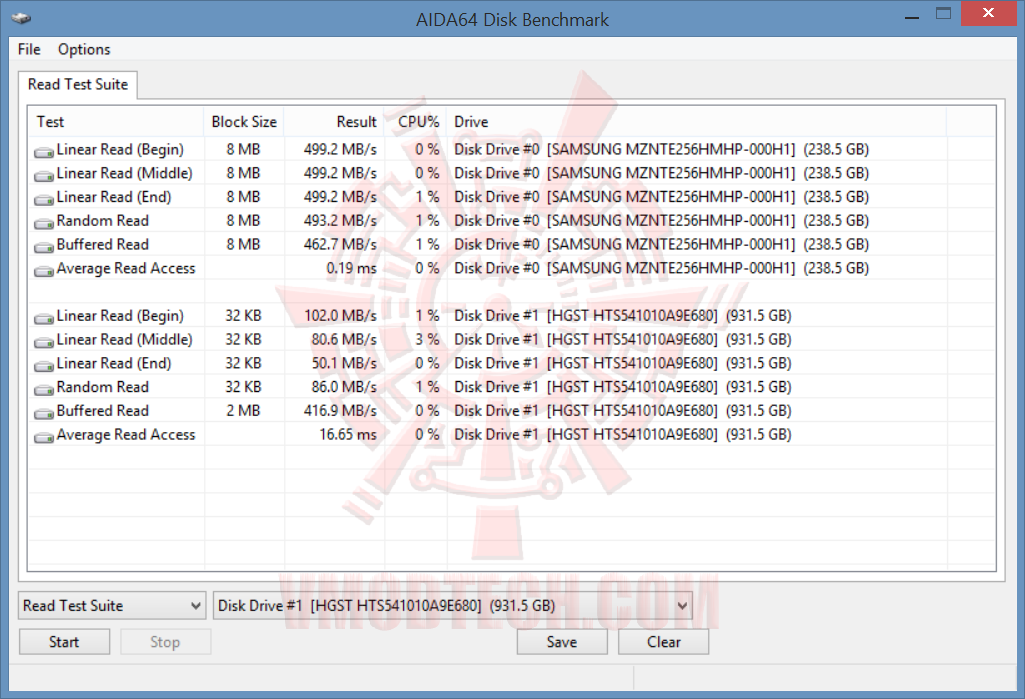Click the Linear Read (End) 50.1 MB/s test name
Image resolution: width=1025 pixels, height=699 pixels.
coord(114,364)
